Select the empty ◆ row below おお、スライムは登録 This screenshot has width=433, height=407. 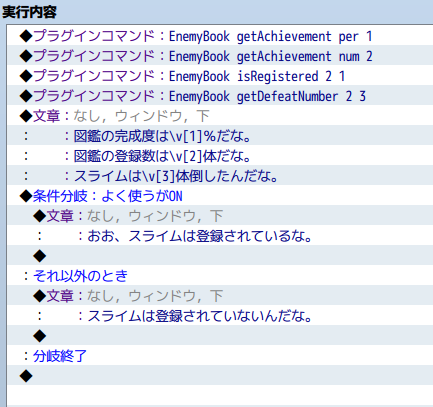click(220, 256)
